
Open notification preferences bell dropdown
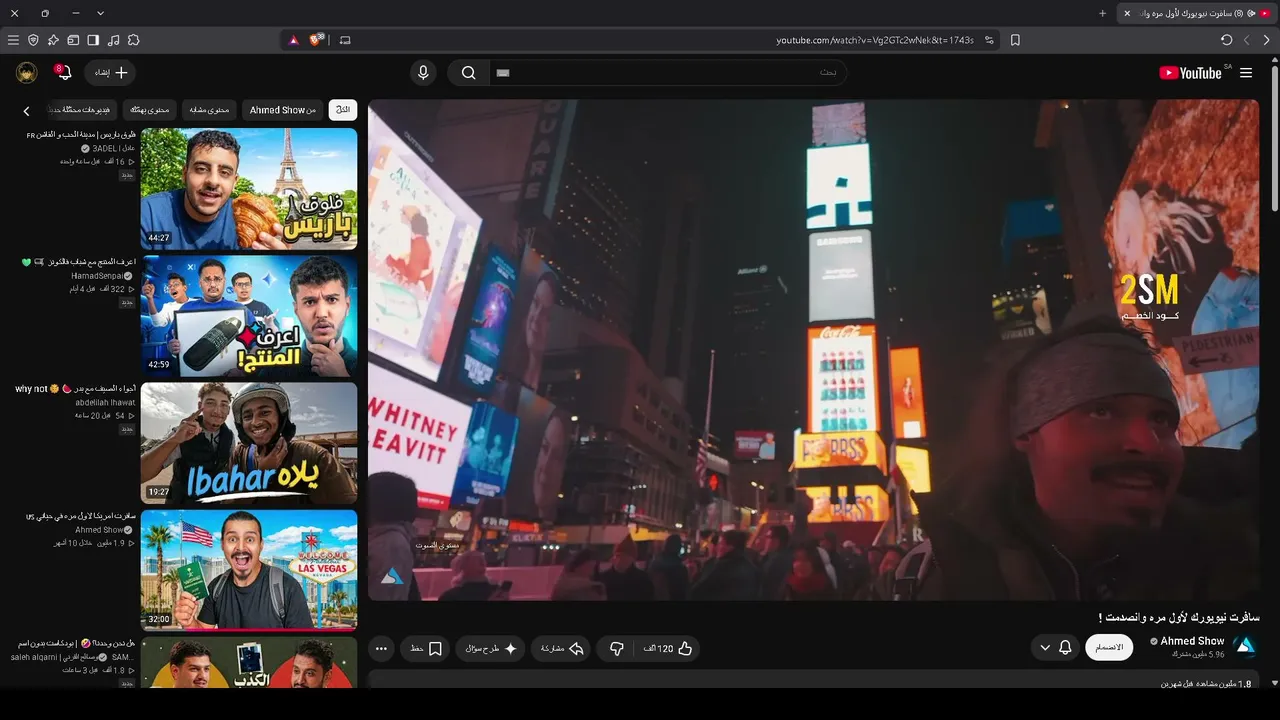[1055, 648]
